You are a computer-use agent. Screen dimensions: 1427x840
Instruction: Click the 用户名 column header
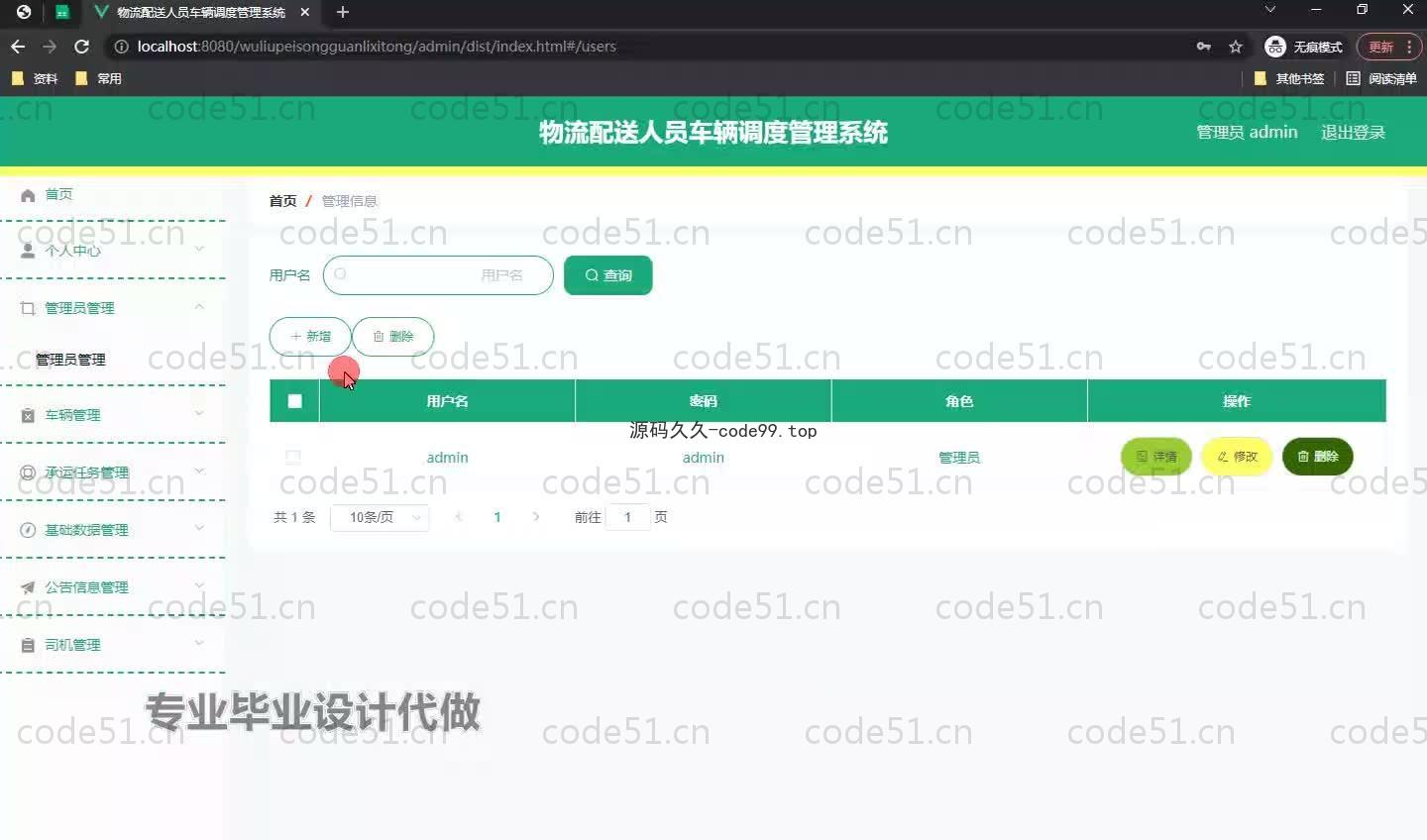click(447, 401)
